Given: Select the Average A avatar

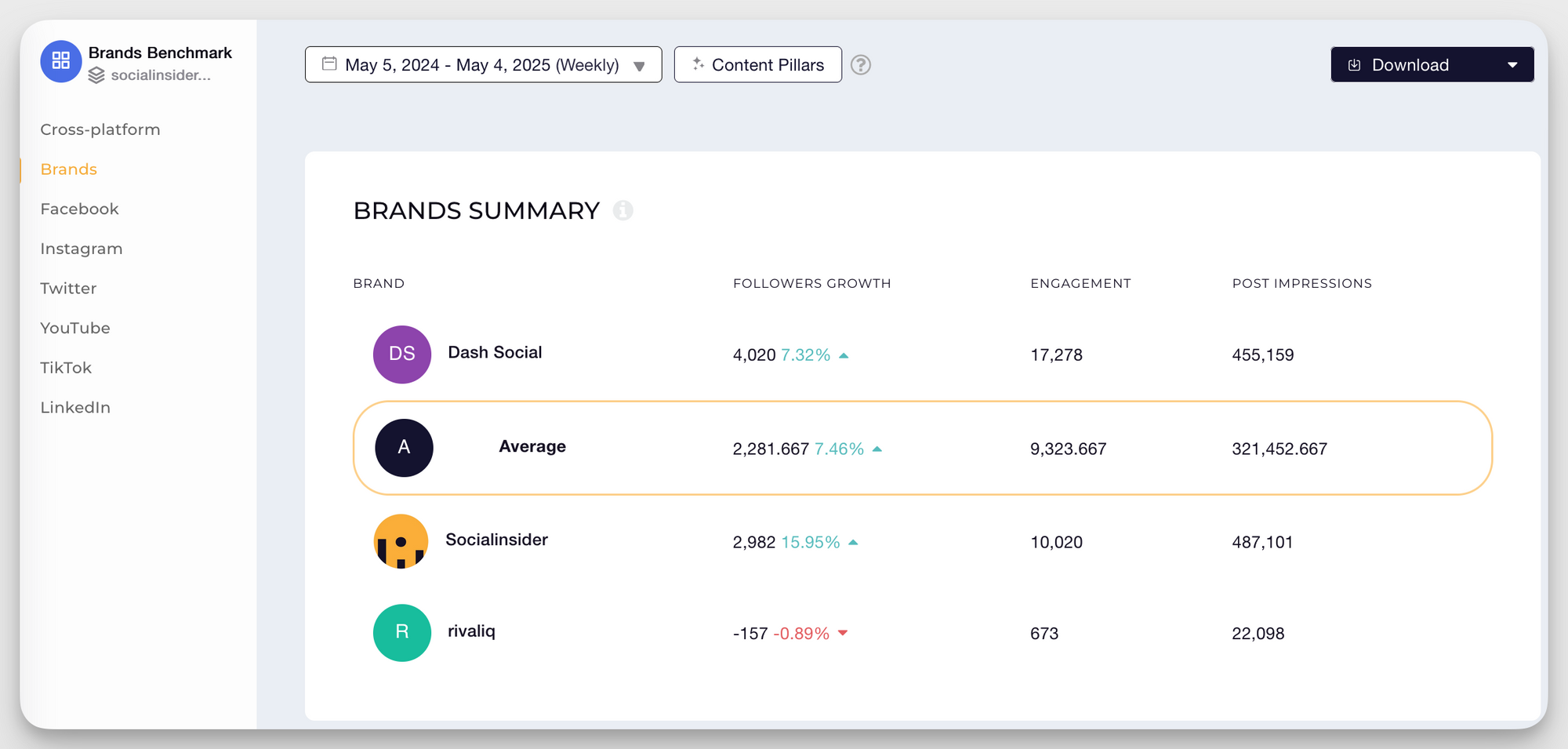Looking at the screenshot, I should 404,448.
